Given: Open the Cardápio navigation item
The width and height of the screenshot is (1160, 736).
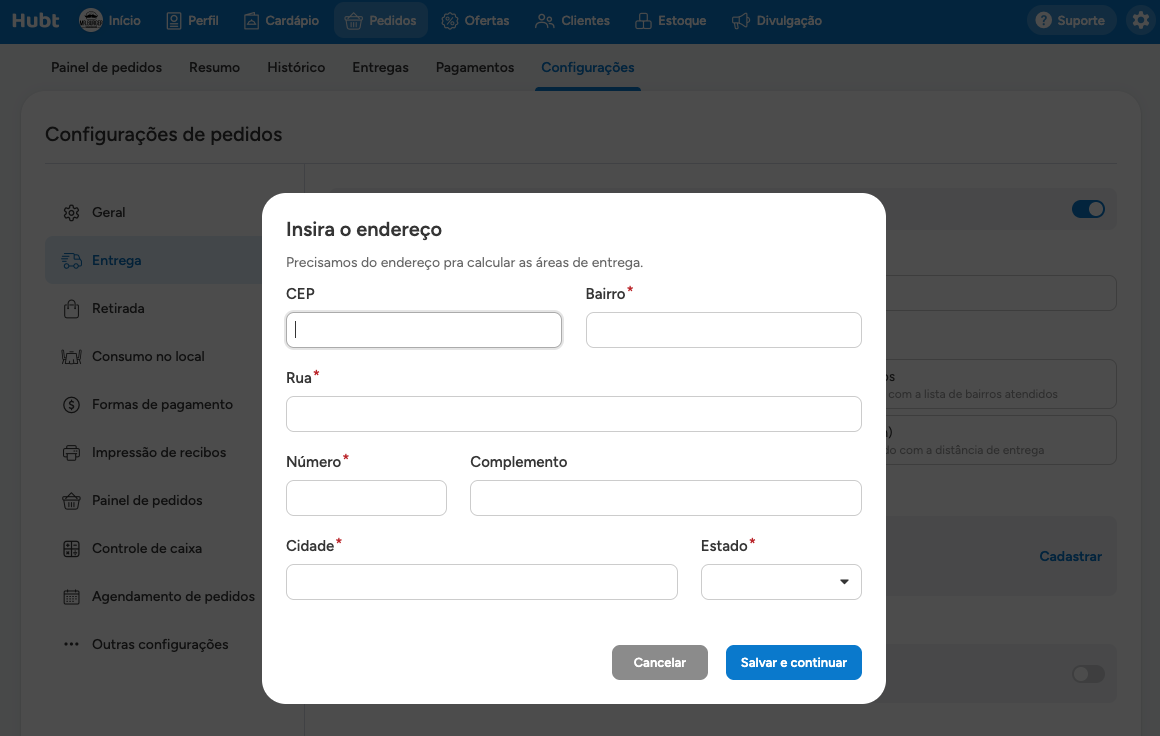Looking at the screenshot, I should [282, 21].
